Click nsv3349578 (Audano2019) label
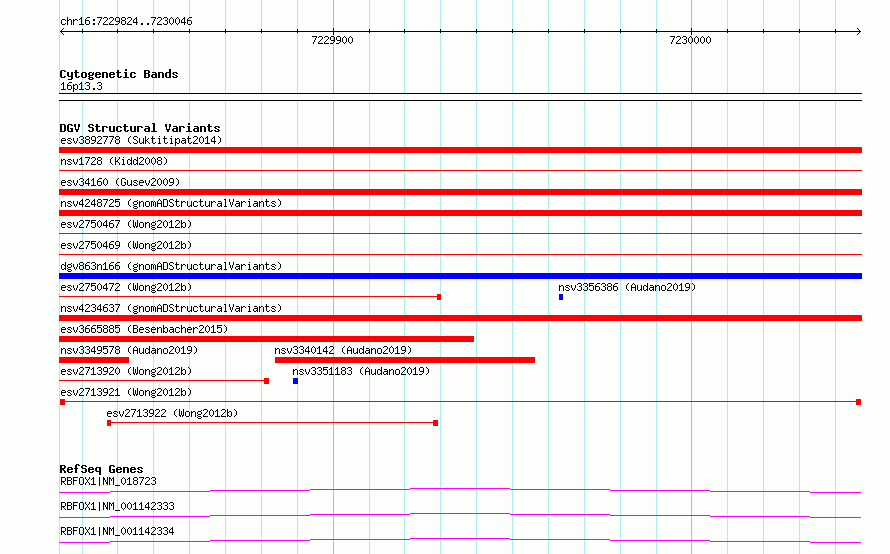 (129, 350)
